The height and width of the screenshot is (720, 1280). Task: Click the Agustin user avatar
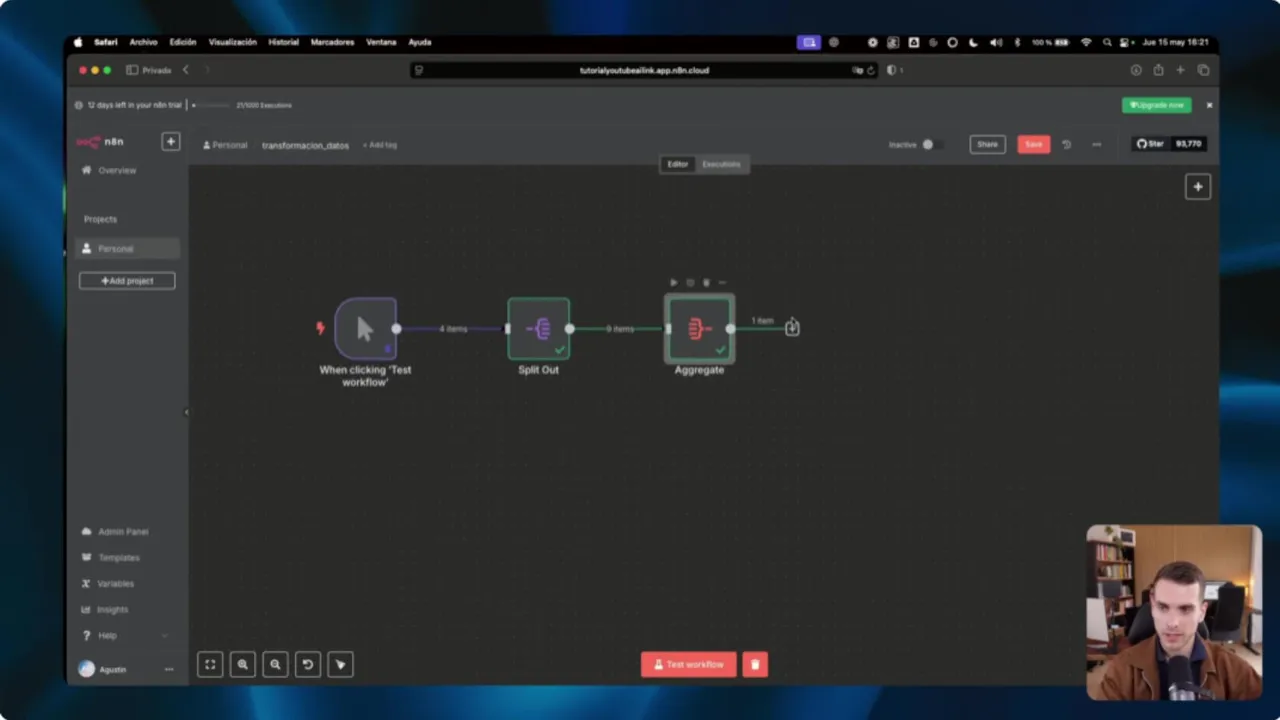[86, 670]
